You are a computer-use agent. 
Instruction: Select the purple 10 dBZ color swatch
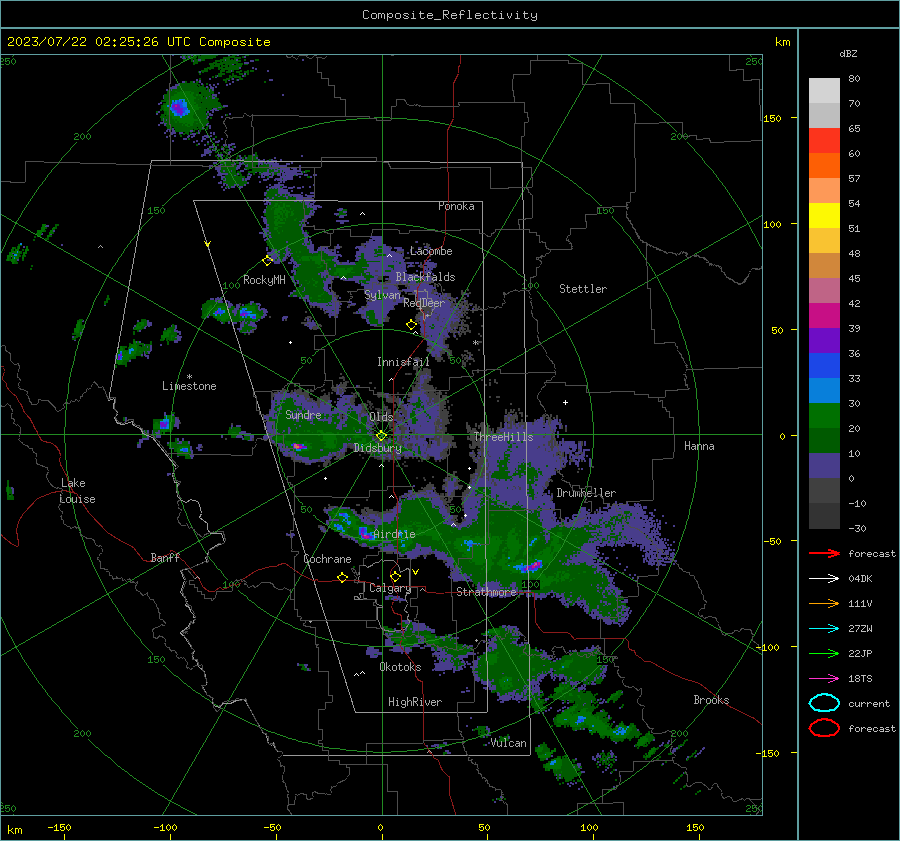tap(824, 465)
